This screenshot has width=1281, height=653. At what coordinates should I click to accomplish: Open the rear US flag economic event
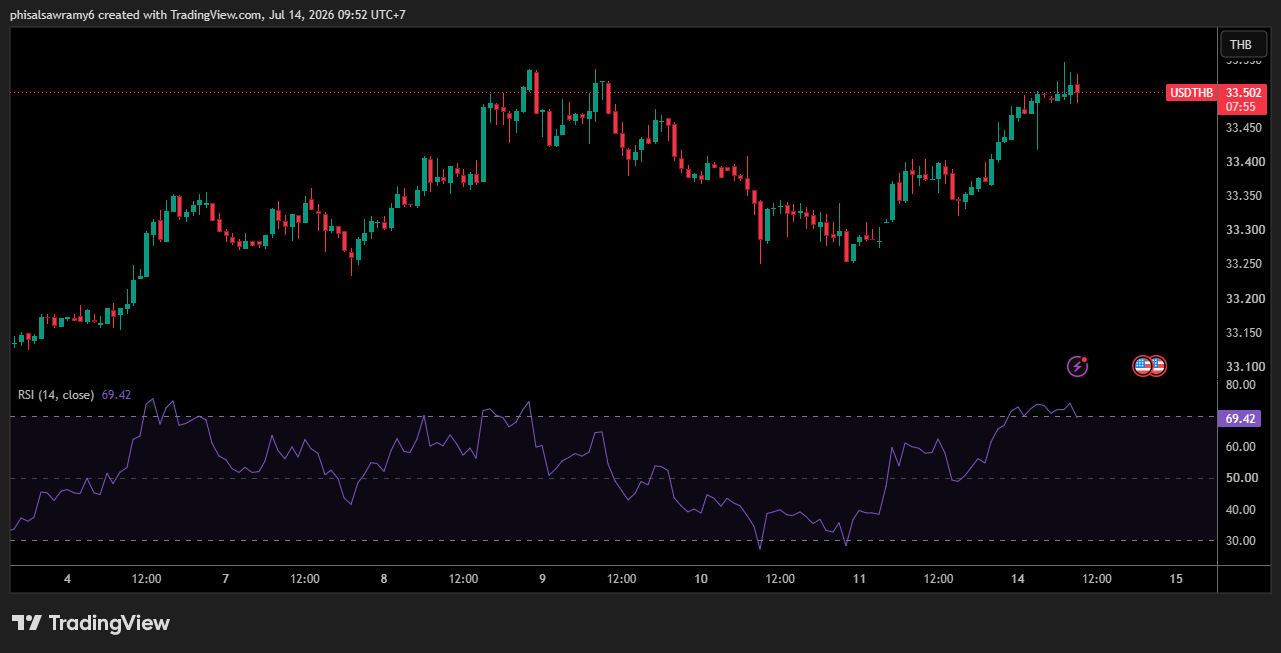pos(1158,366)
